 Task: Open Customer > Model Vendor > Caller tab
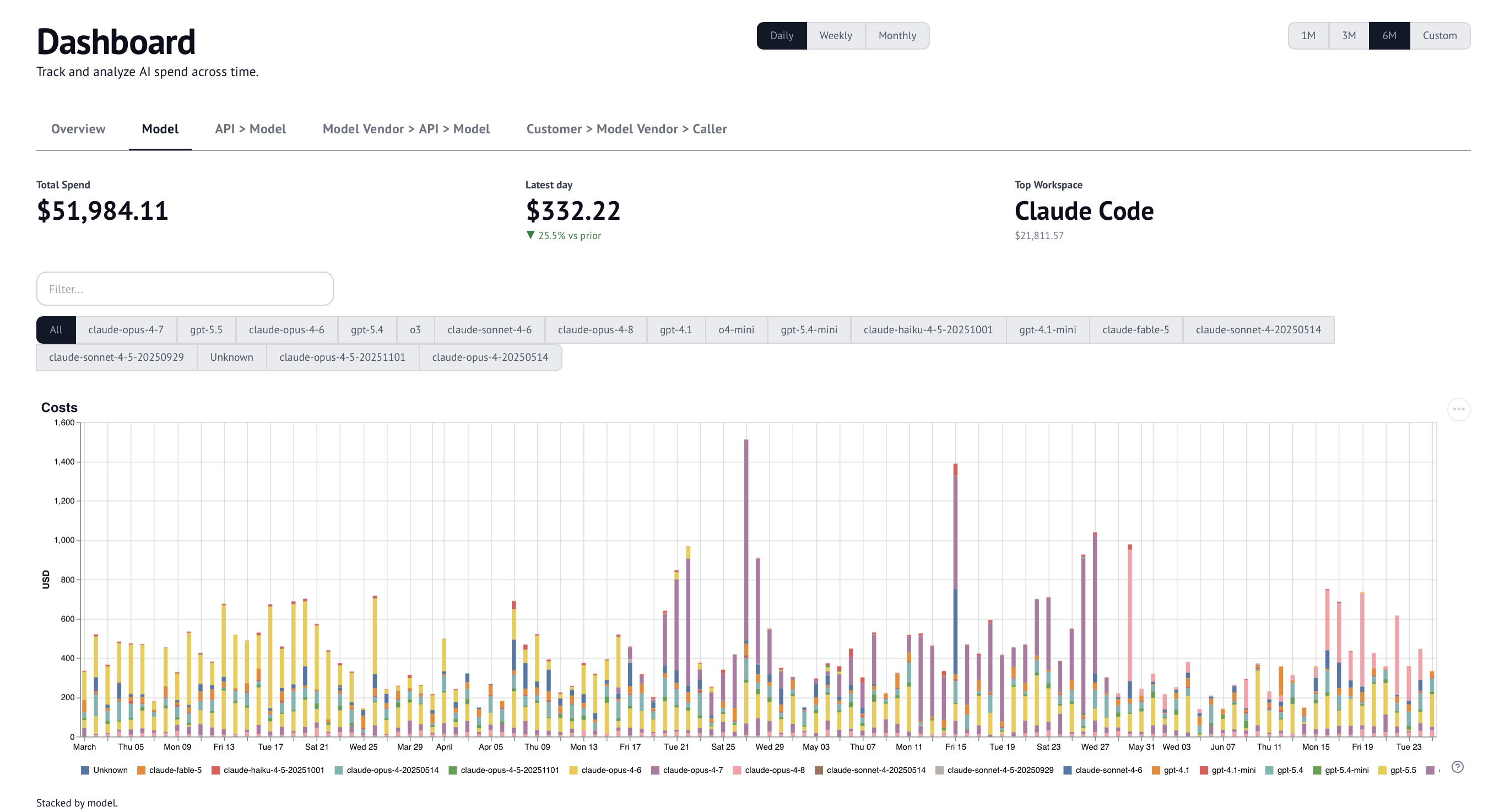[x=626, y=129]
